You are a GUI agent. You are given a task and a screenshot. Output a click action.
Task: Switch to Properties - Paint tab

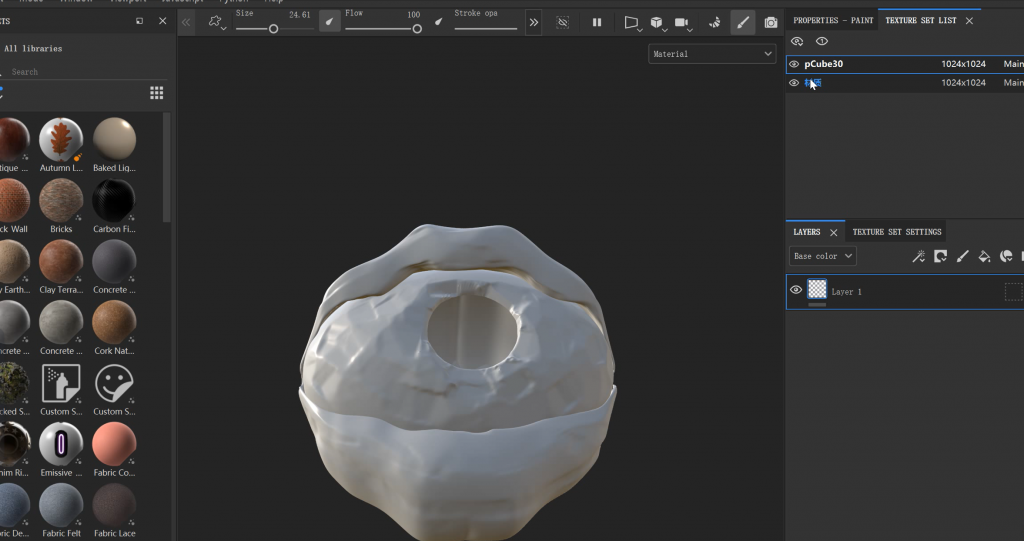coord(833,20)
